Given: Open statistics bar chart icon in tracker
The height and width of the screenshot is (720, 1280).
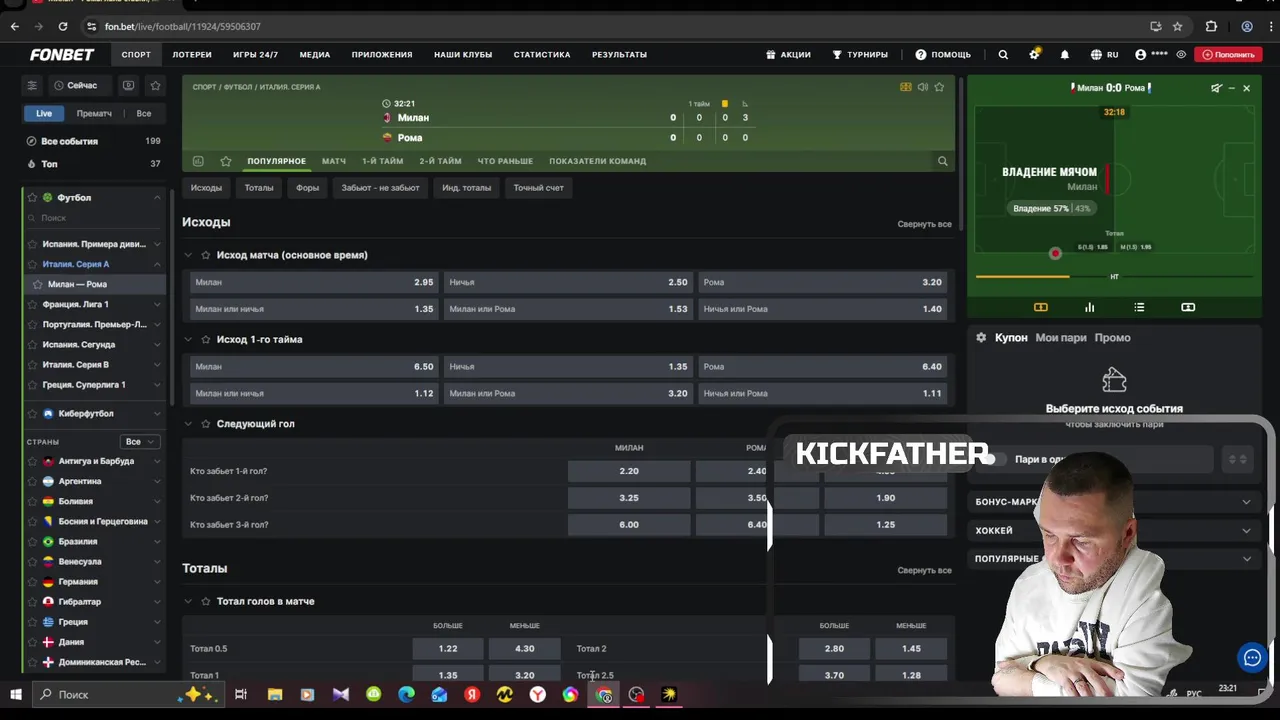Looking at the screenshot, I should point(1090,307).
